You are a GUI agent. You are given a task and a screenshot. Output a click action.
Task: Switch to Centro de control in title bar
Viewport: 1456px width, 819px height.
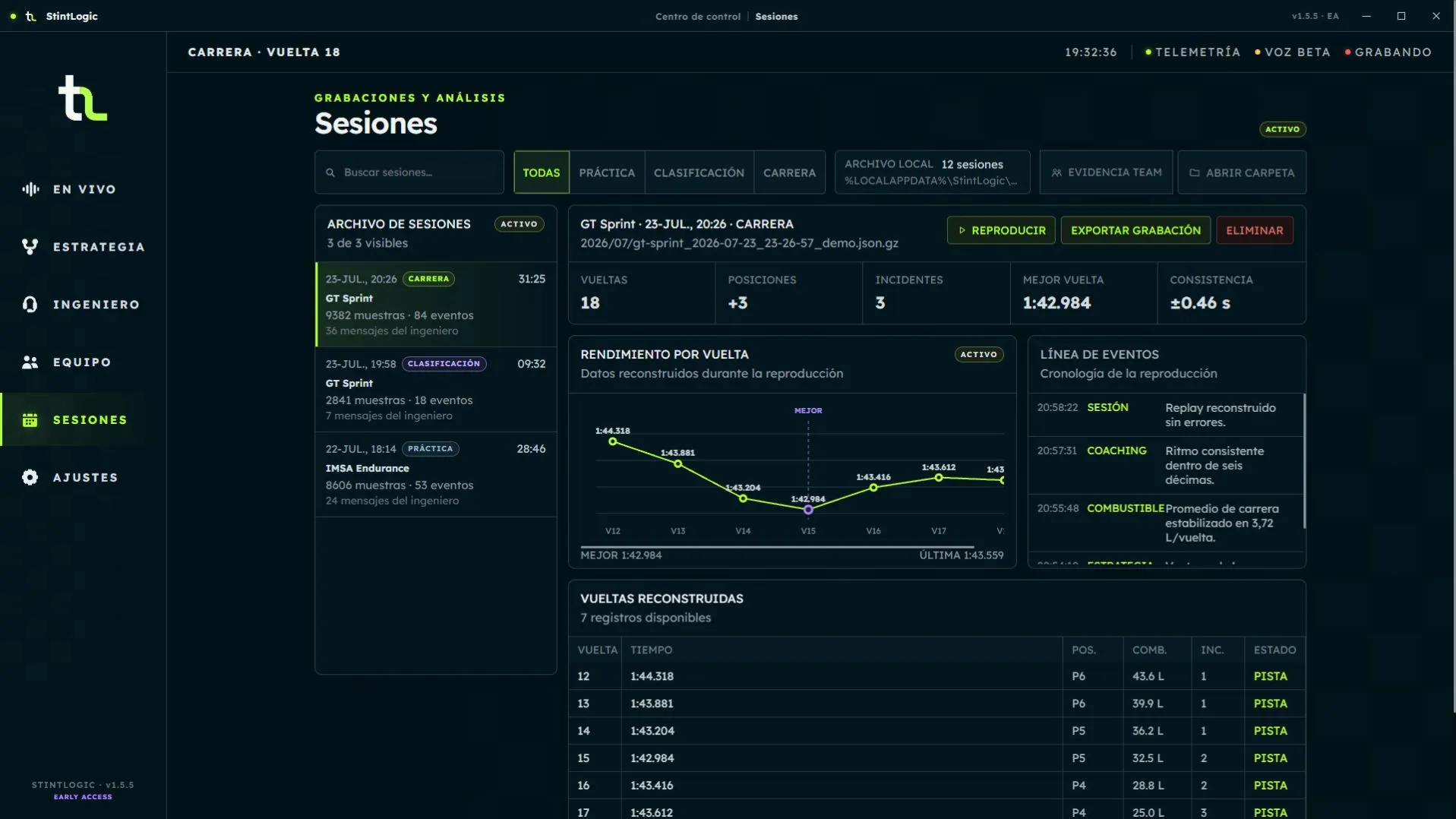coord(697,16)
